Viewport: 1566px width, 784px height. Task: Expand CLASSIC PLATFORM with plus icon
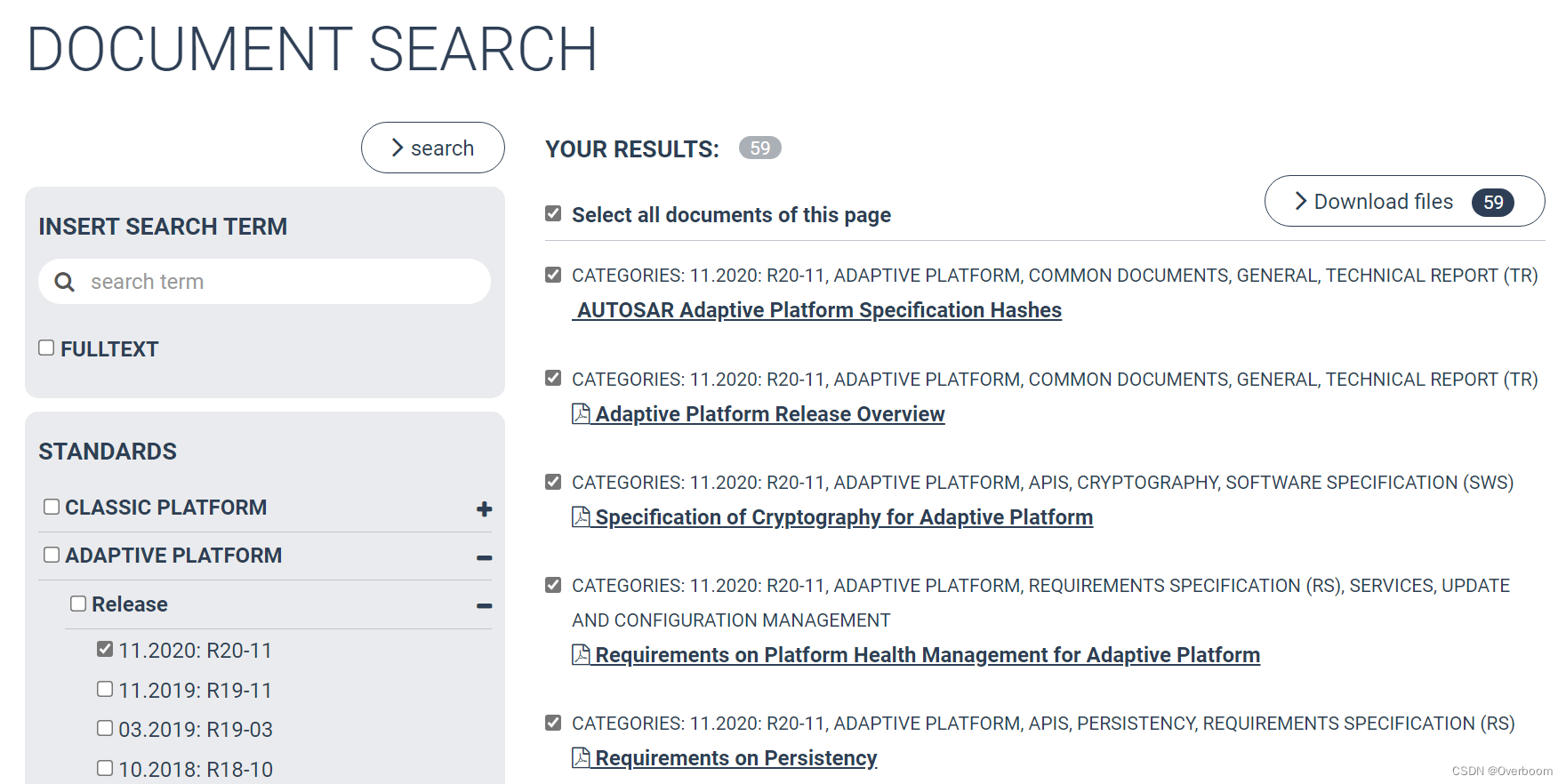pos(485,508)
